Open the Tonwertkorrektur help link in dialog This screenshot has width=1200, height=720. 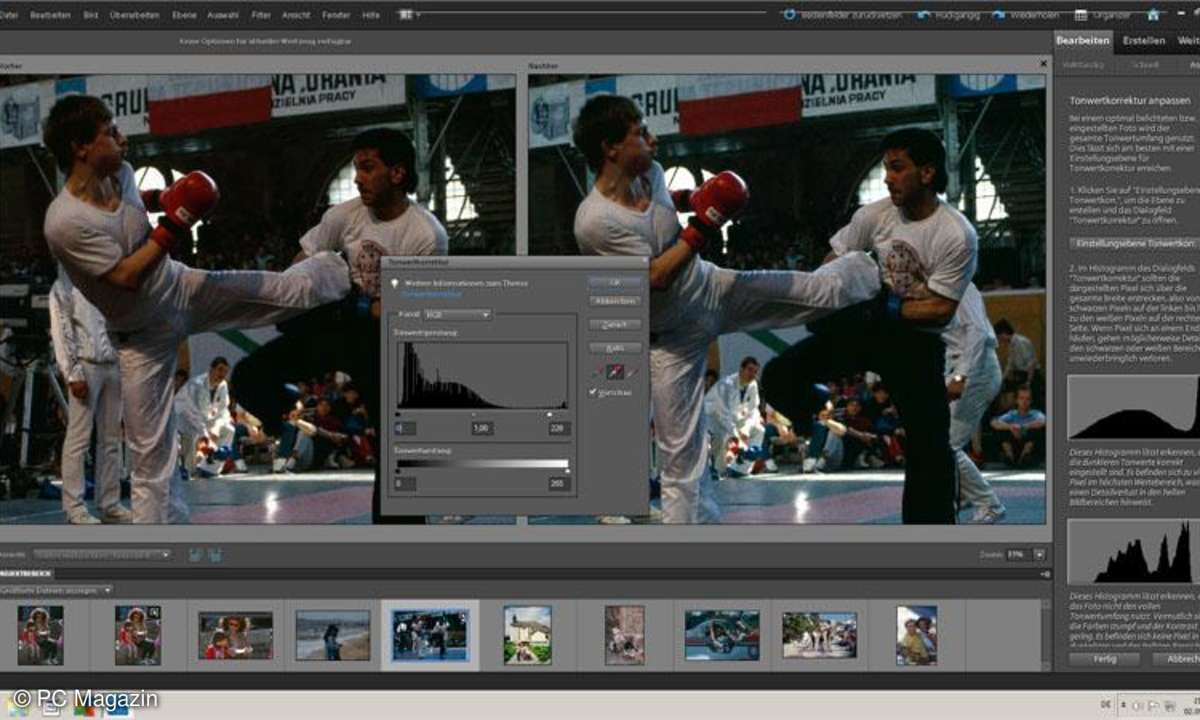(433, 295)
